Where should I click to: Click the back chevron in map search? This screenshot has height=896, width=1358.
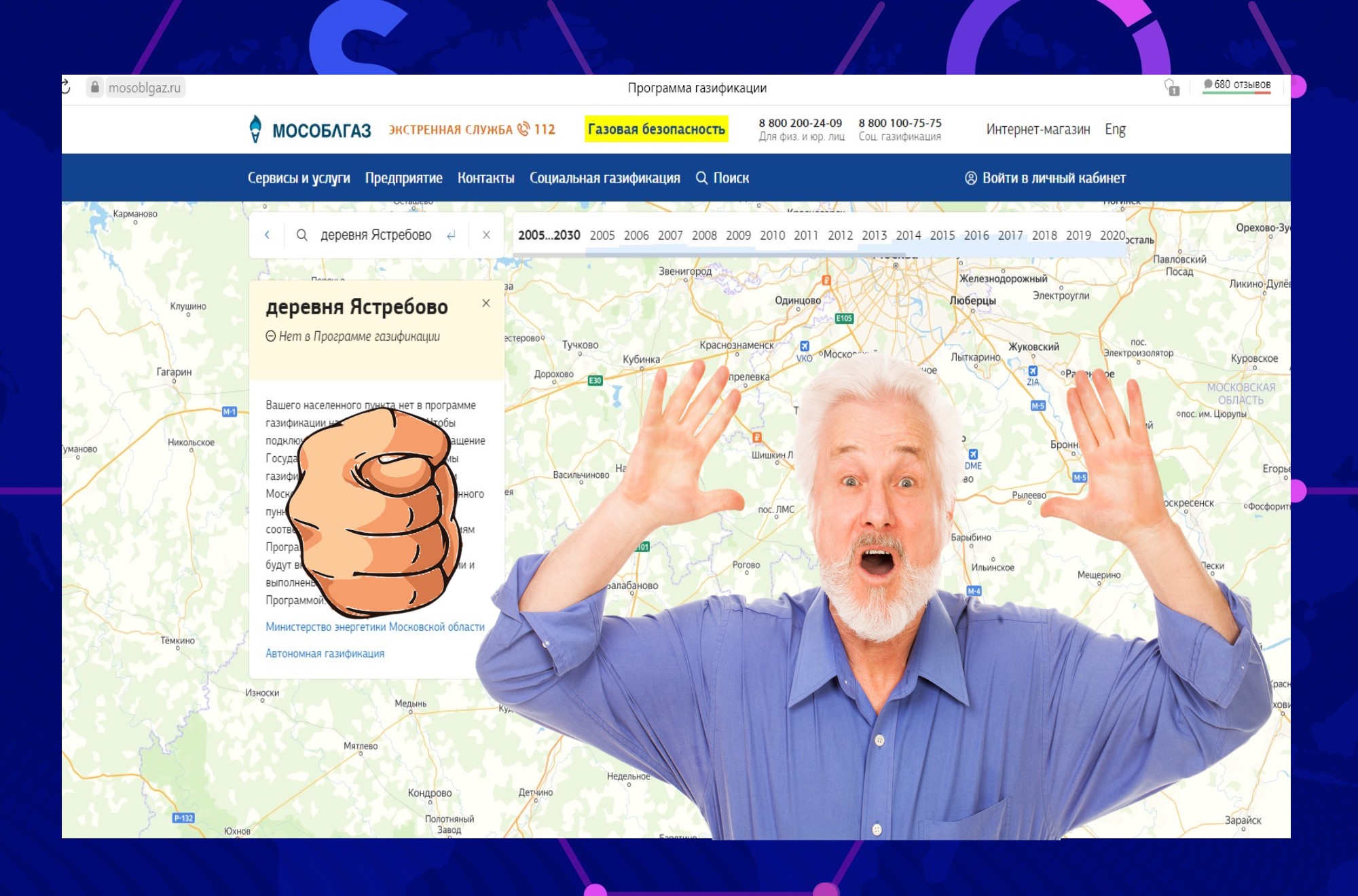tap(267, 235)
